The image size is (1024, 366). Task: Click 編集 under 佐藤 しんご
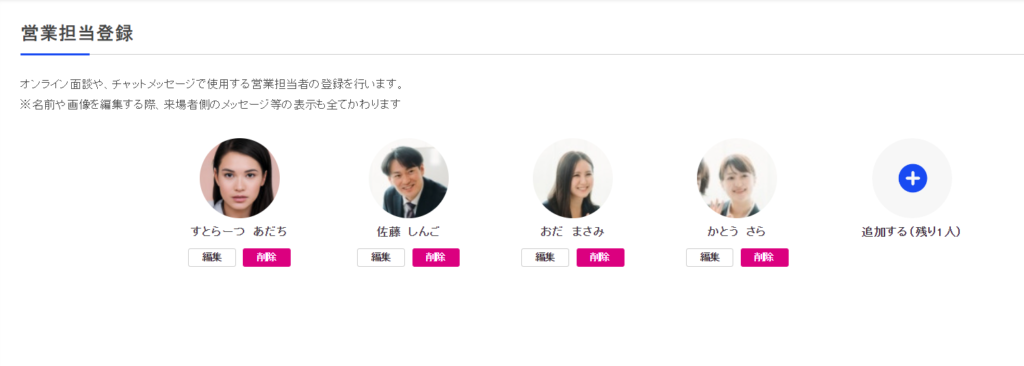(x=381, y=258)
